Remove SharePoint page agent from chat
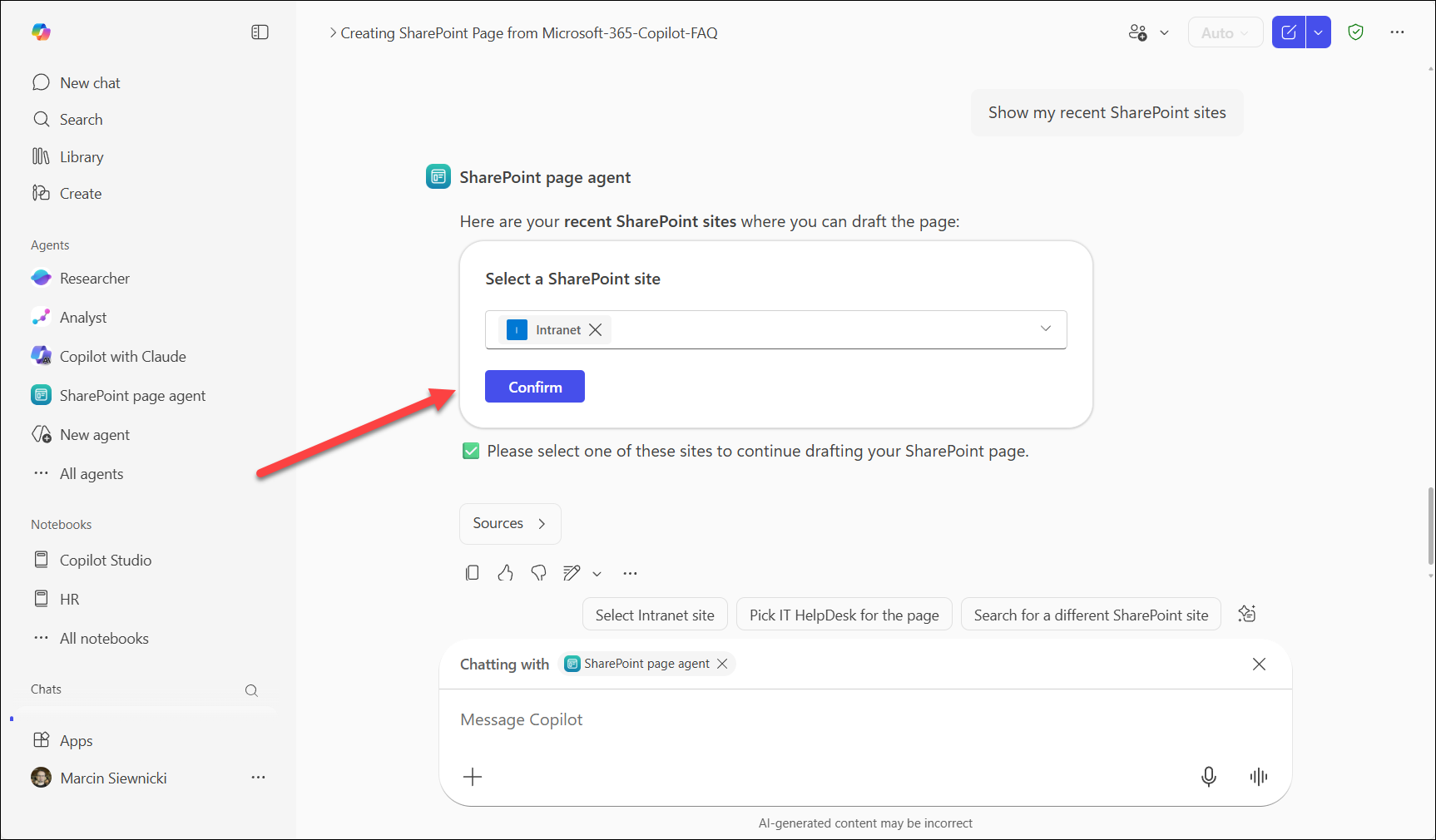Image resolution: width=1436 pixels, height=840 pixels. click(x=722, y=664)
